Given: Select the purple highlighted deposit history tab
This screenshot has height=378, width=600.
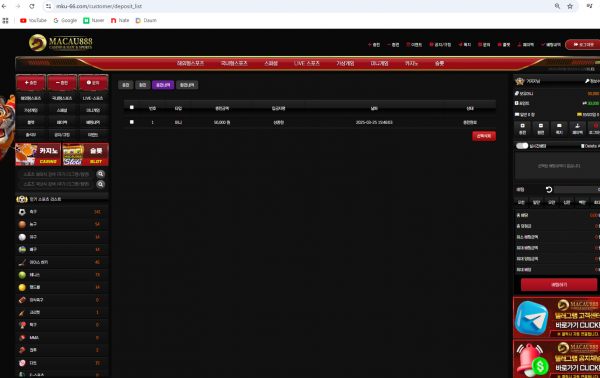Looking at the screenshot, I should (163, 85).
